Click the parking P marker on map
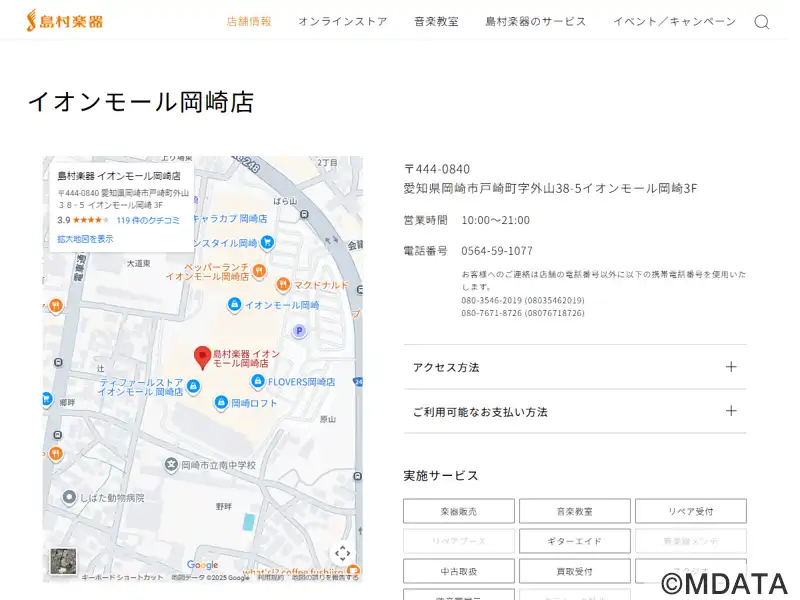Image resolution: width=800 pixels, height=600 pixels. click(298, 331)
